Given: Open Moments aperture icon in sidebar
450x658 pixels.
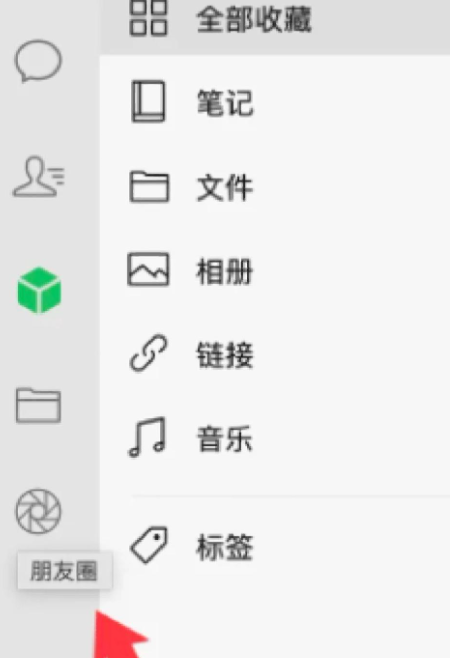Looking at the screenshot, I should click(x=38, y=511).
